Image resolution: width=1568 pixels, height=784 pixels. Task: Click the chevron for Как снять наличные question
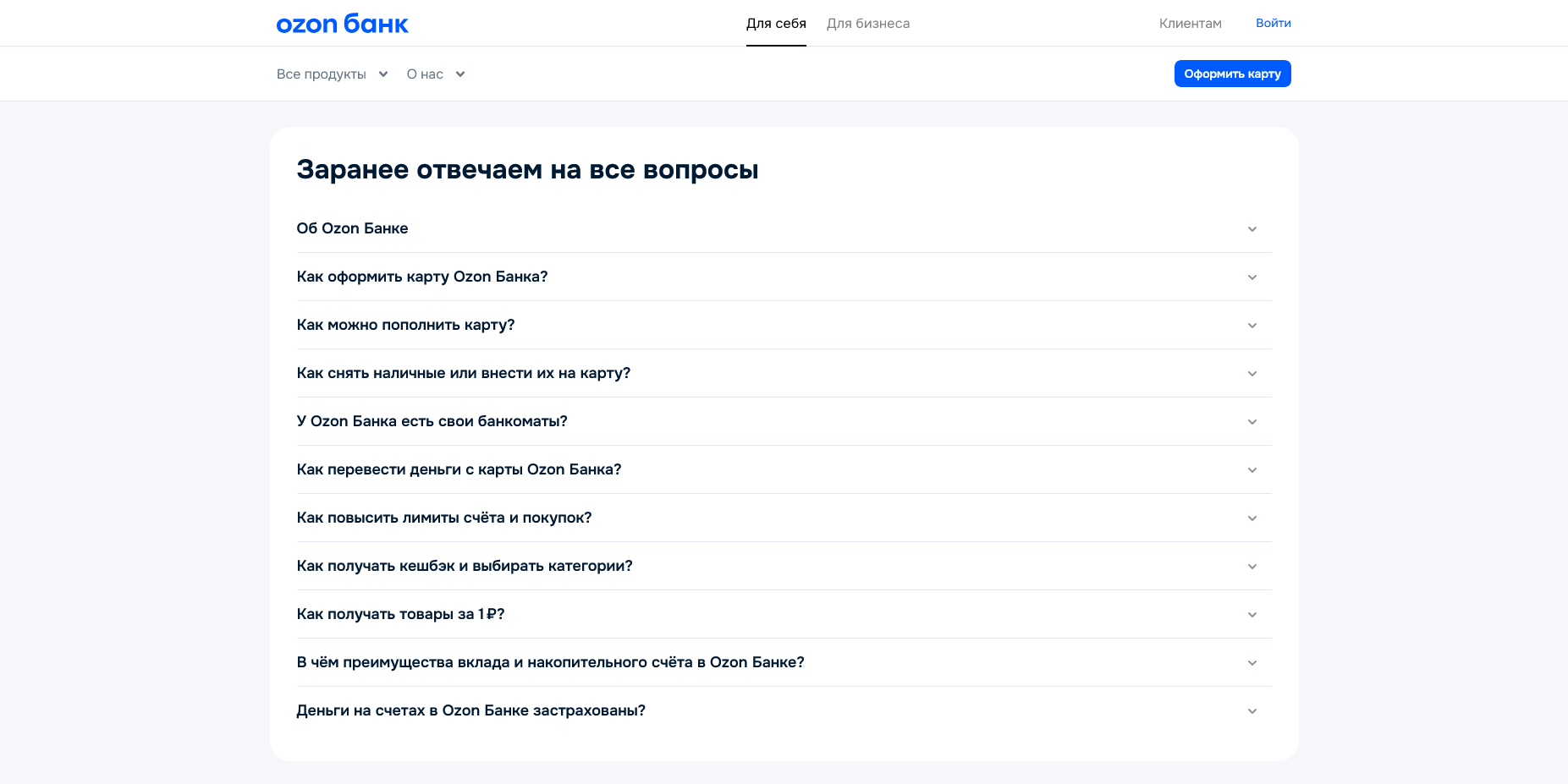click(x=1252, y=374)
